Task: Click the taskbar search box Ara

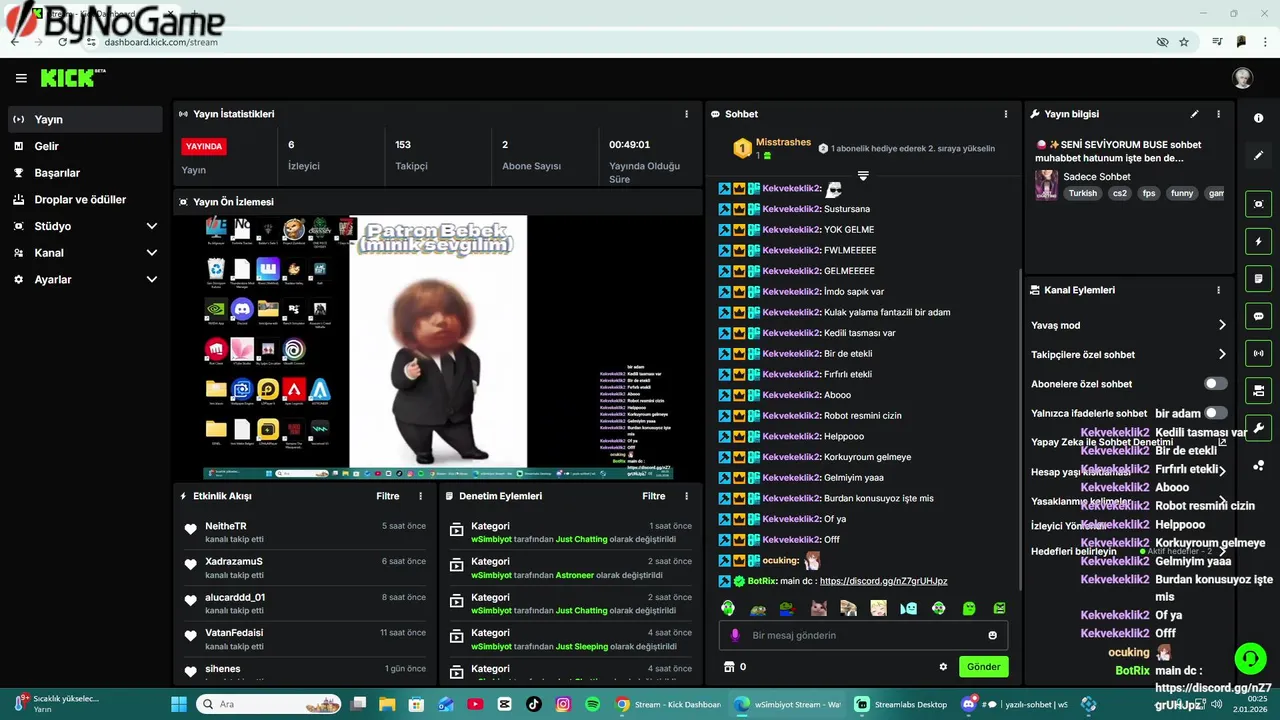Action: 269,704
